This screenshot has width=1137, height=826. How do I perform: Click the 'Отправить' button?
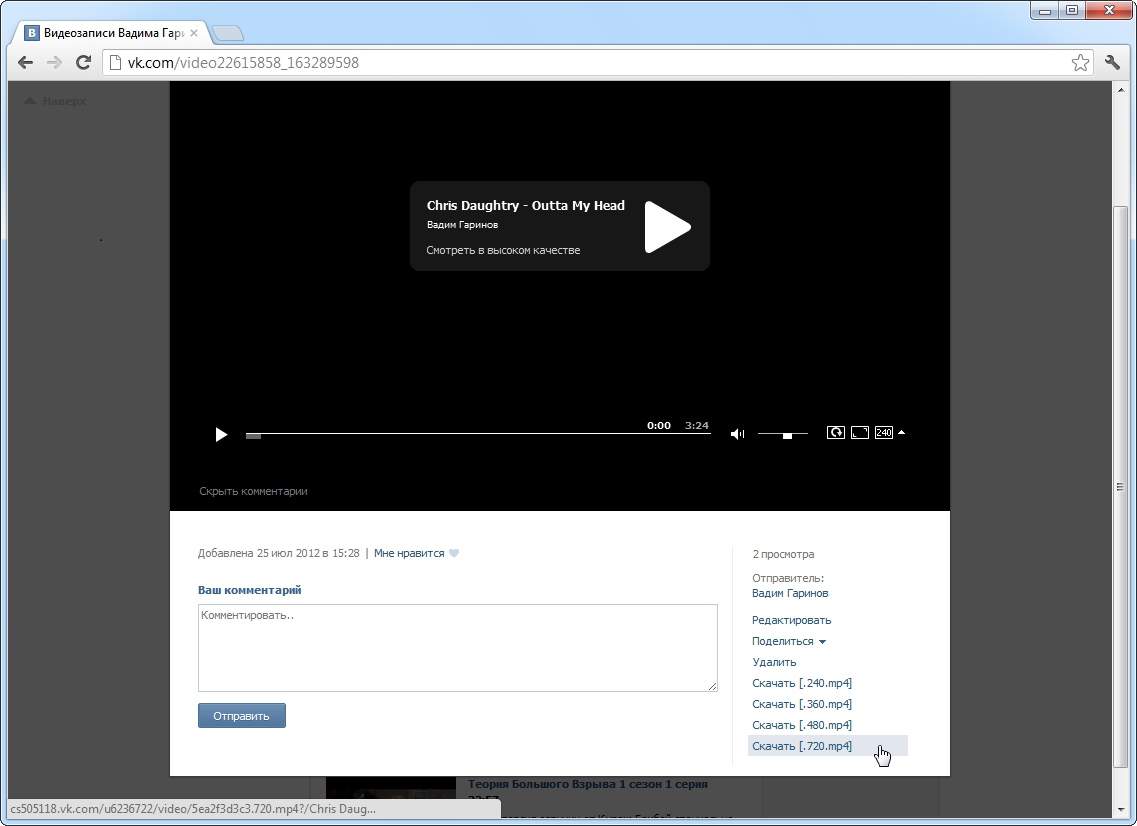tap(241, 716)
